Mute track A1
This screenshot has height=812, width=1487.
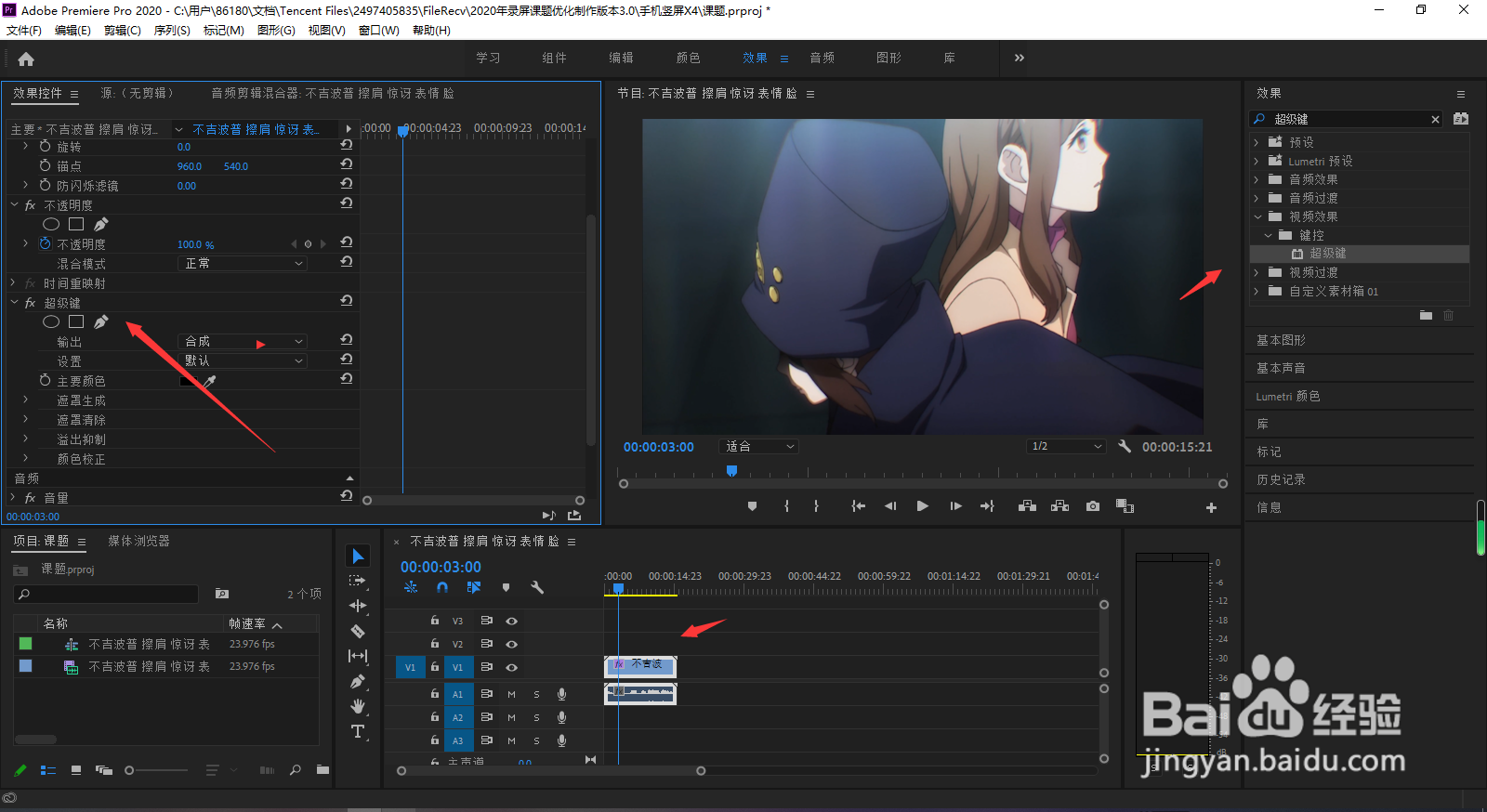(x=511, y=694)
